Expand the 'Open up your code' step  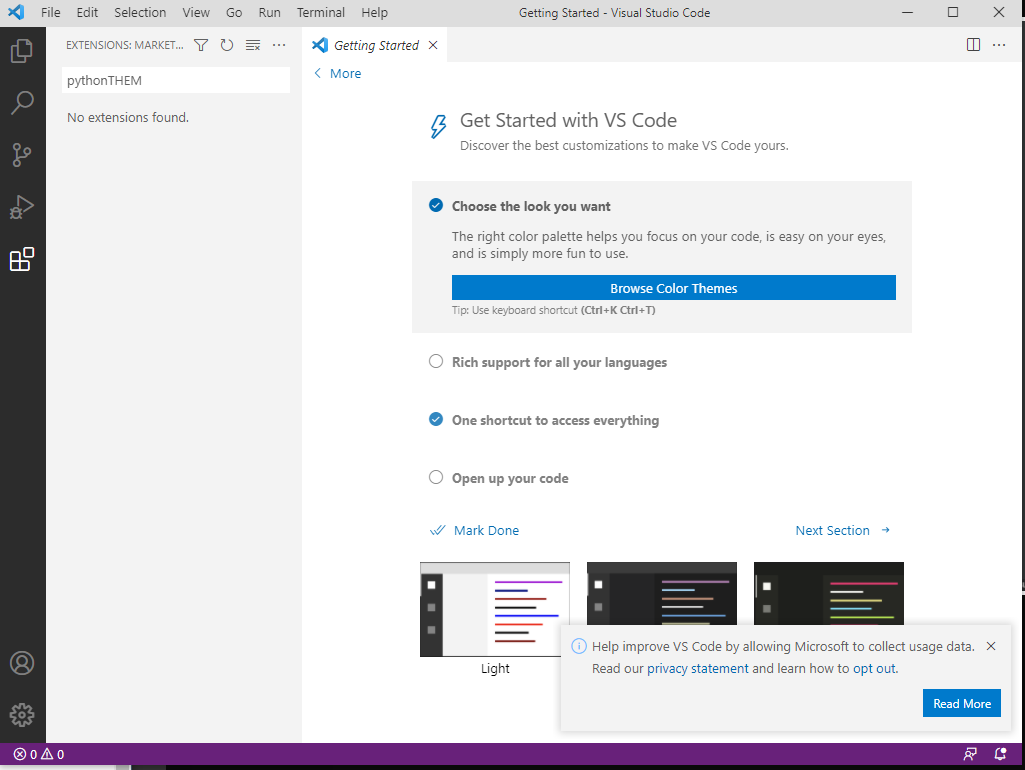pos(510,478)
